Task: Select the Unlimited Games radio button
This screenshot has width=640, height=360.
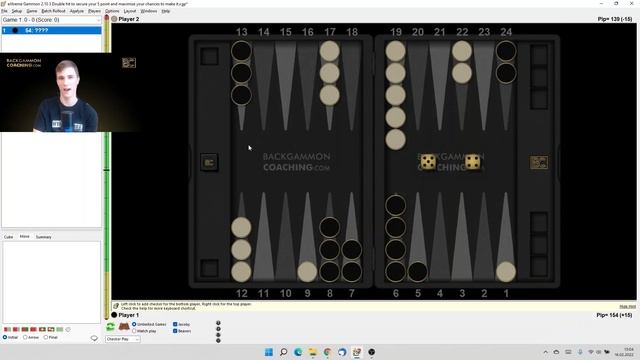Action: click(134, 324)
